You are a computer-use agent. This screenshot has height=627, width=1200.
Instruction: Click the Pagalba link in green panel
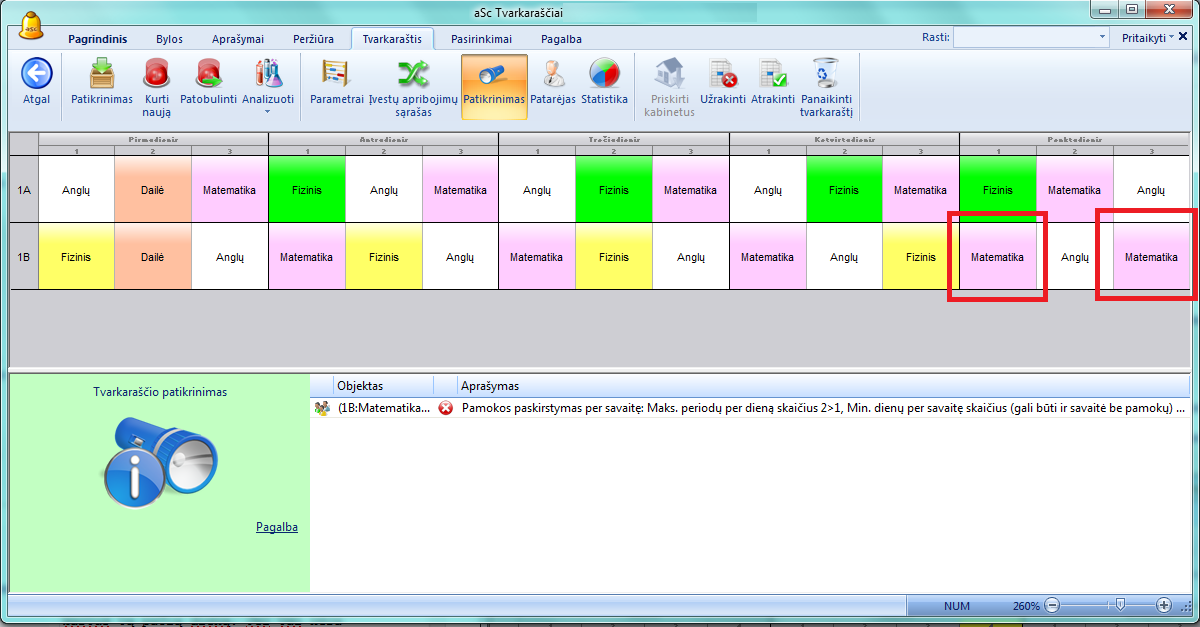(x=277, y=527)
